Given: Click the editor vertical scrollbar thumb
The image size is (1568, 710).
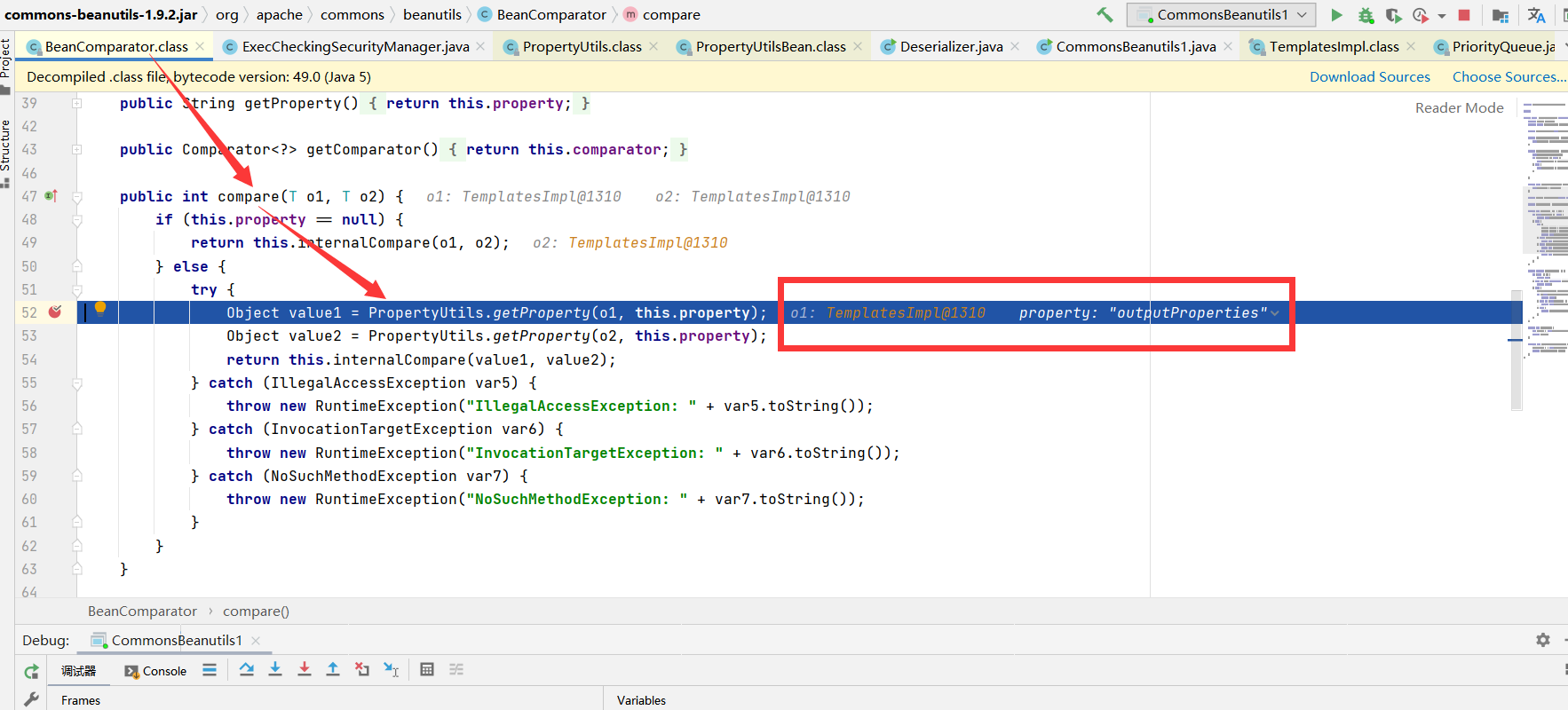Looking at the screenshot, I should 1517,350.
